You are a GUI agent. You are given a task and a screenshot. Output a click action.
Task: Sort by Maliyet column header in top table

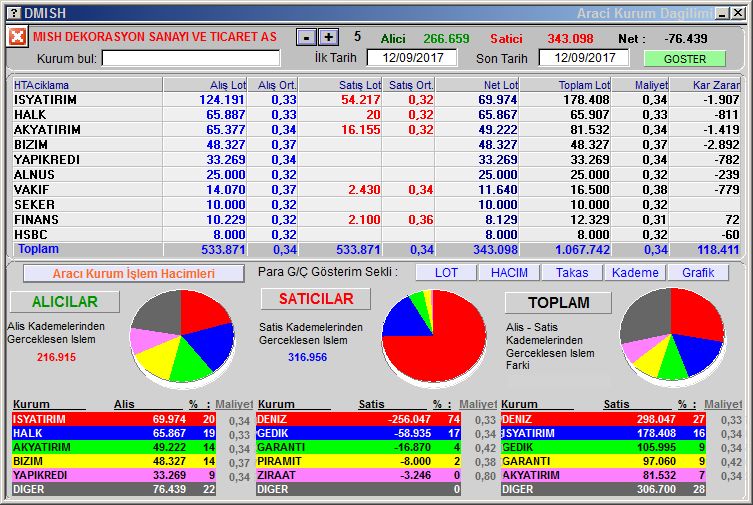click(x=640, y=85)
